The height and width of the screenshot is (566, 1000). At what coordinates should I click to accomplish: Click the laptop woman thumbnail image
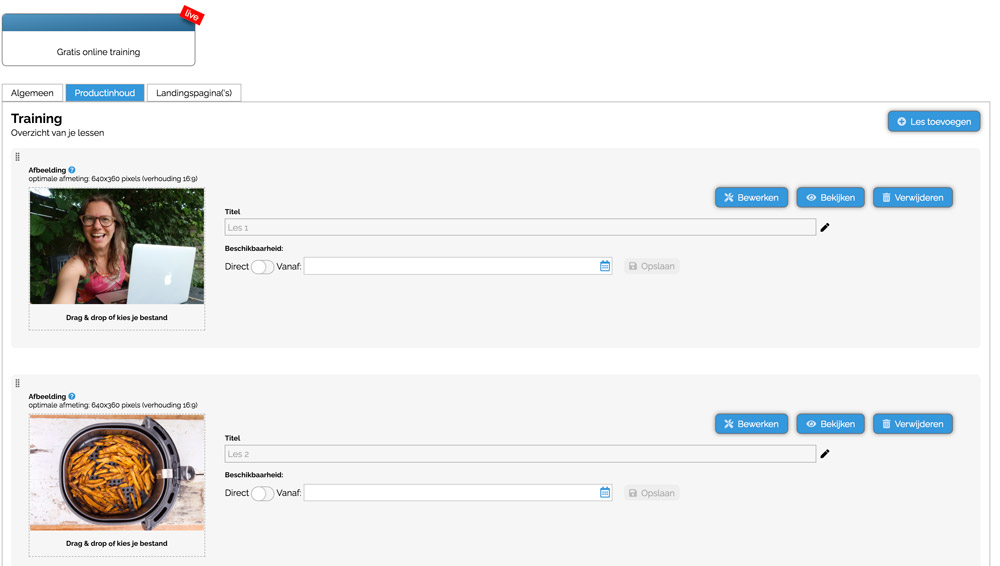(117, 246)
